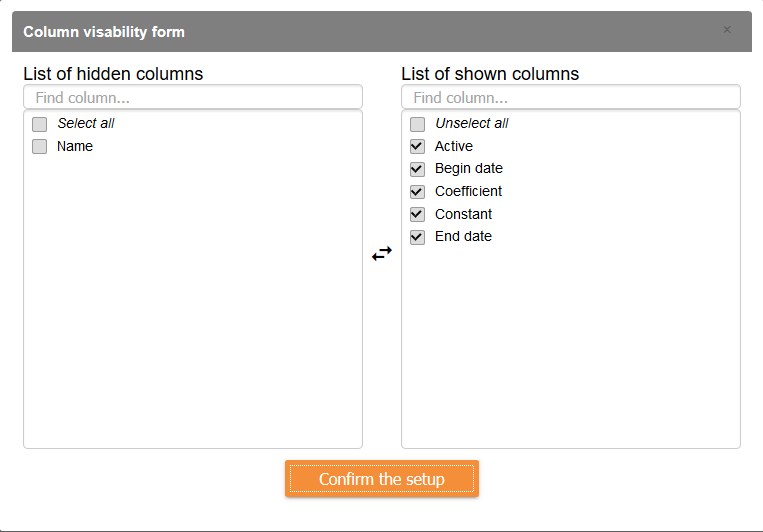Image resolution: width=763 pixels, height=532 pixels.
Task: Click the 'List of shown columns' heading
Action: coord(490,74)
